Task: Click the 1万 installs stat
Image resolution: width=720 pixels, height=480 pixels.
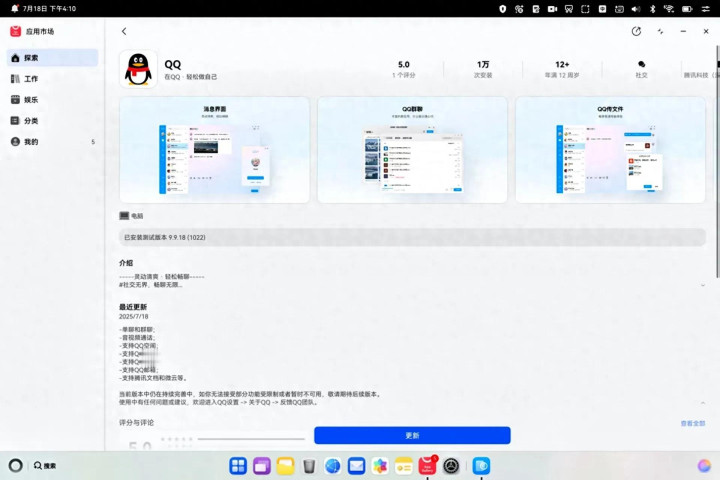Action: pyautogui.click(x=483, y=69)
